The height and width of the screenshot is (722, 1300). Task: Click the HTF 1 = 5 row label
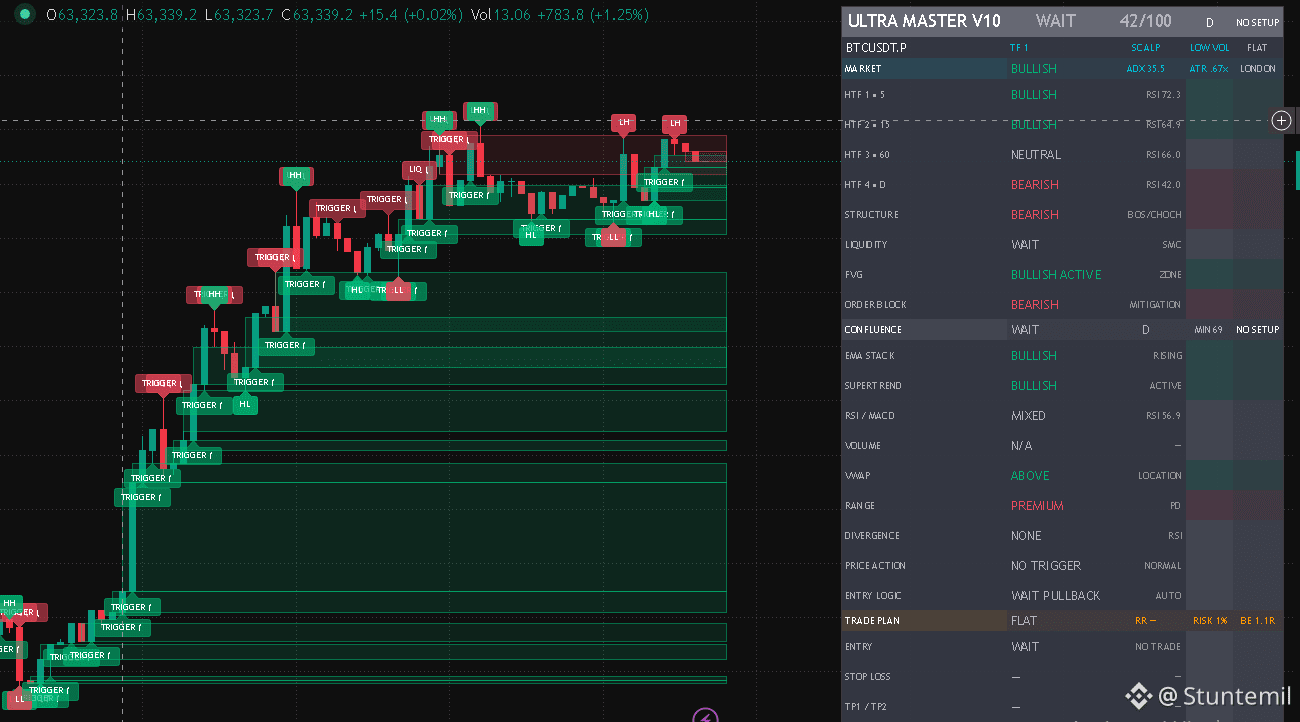865,95
